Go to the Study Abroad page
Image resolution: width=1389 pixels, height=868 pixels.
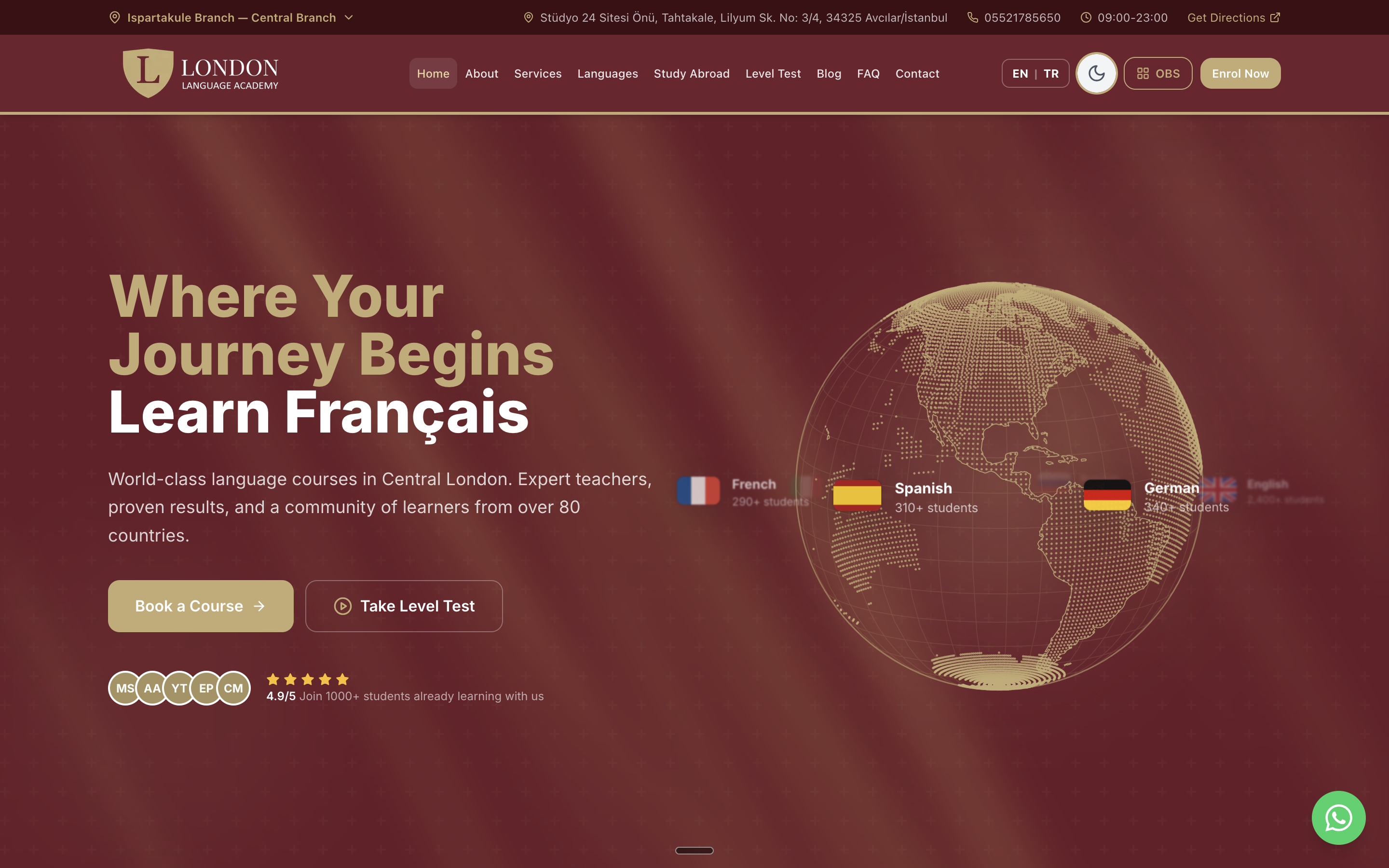(691, 73)
